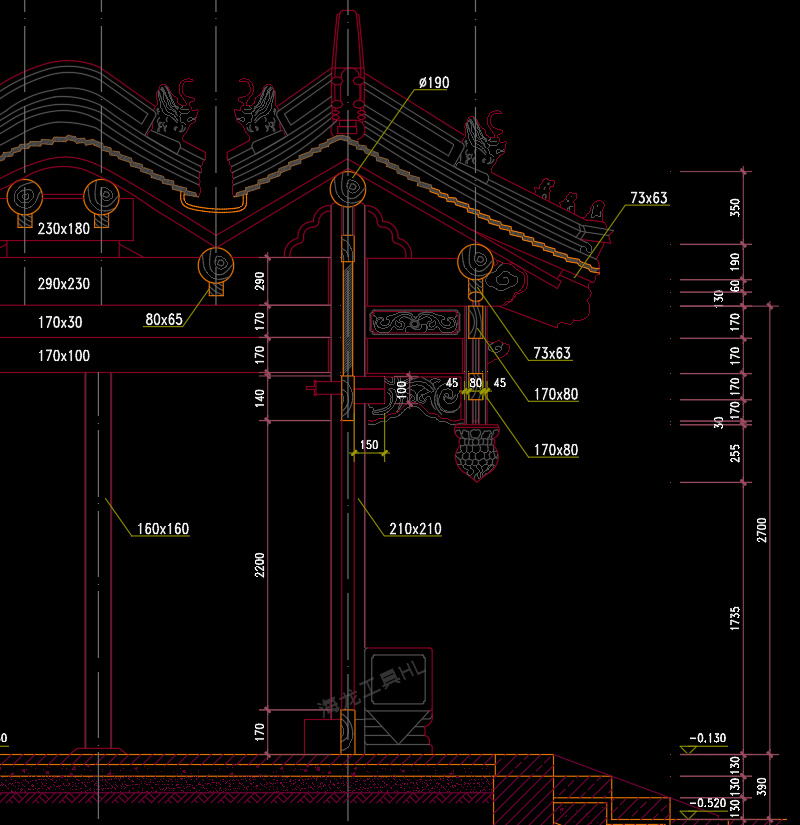Click the ø190 diameter label

433,83
